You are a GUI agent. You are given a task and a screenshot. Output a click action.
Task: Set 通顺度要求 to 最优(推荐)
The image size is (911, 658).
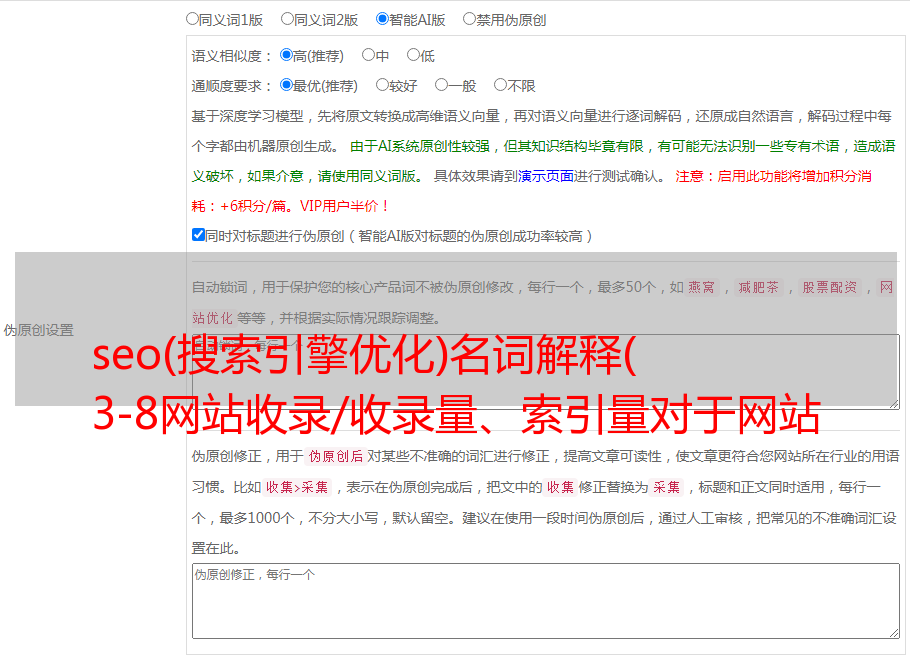pyautogui.click(x=286, y=85)
